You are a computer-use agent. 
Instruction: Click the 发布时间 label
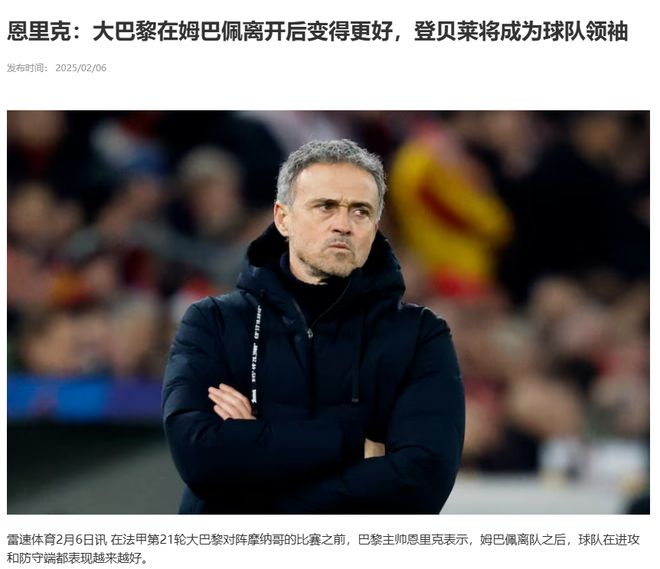tap(27, 68)
